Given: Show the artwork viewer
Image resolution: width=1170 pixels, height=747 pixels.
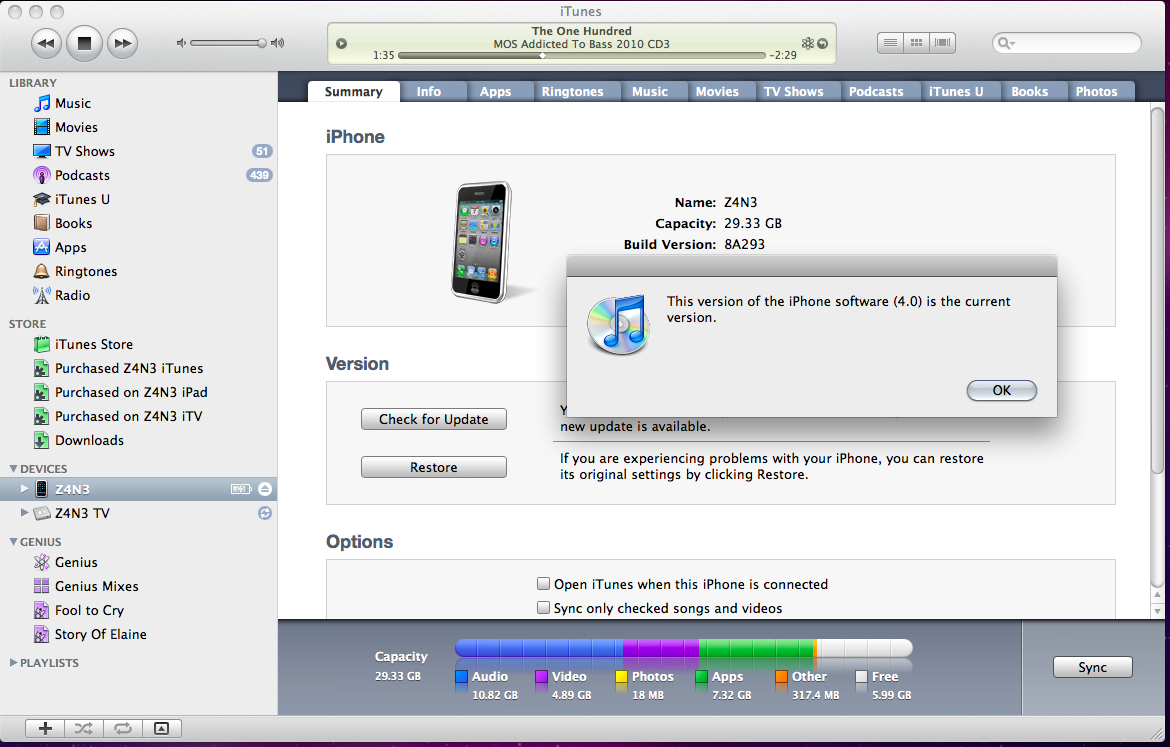Looking at the screenshot, I should [x=161, y=728].
